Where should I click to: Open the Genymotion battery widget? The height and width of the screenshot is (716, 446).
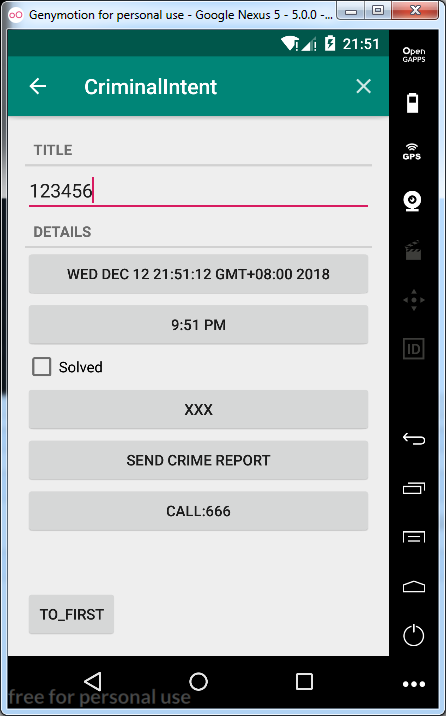(x=413, y=102)
